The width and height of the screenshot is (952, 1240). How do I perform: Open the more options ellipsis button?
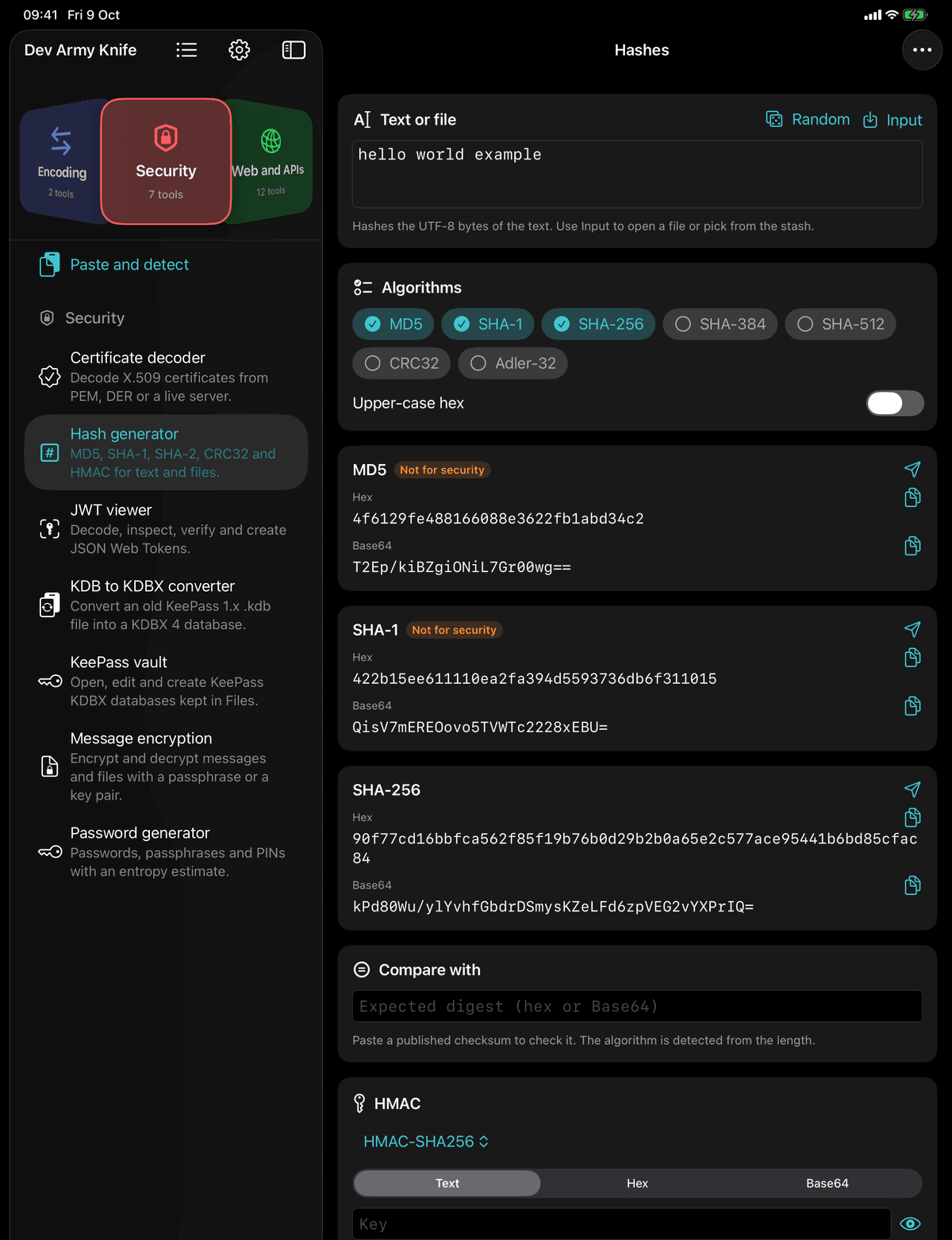tap(922, 50)
